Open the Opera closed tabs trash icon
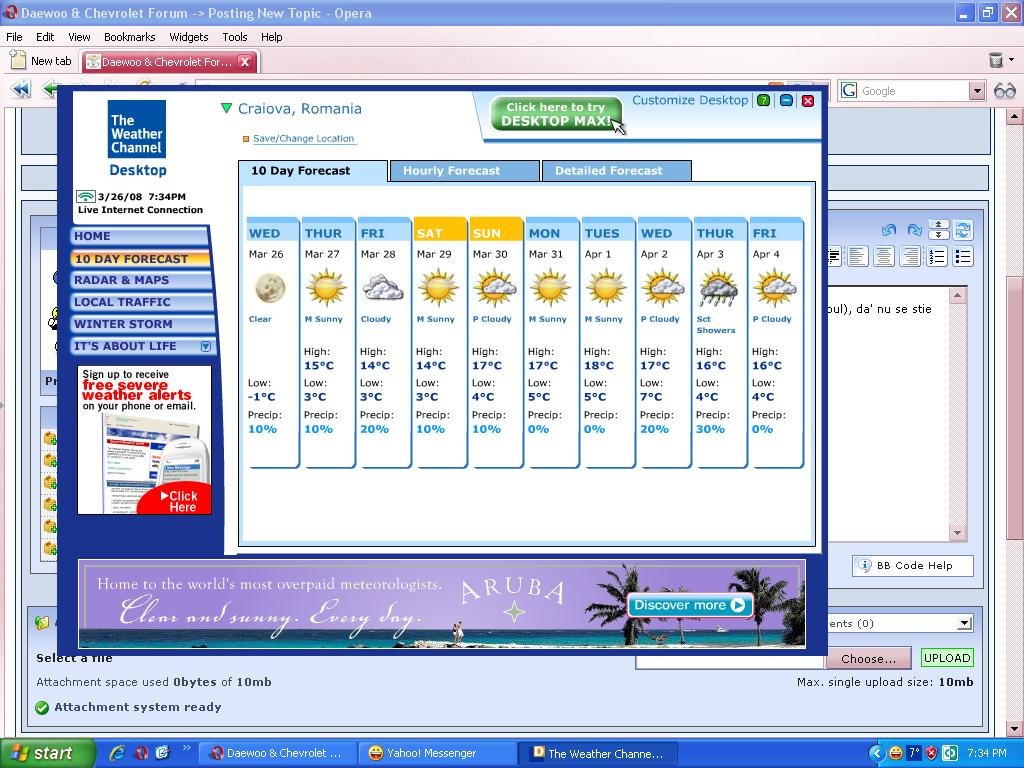The image size is (1024, 768). [x=996, y=60]
